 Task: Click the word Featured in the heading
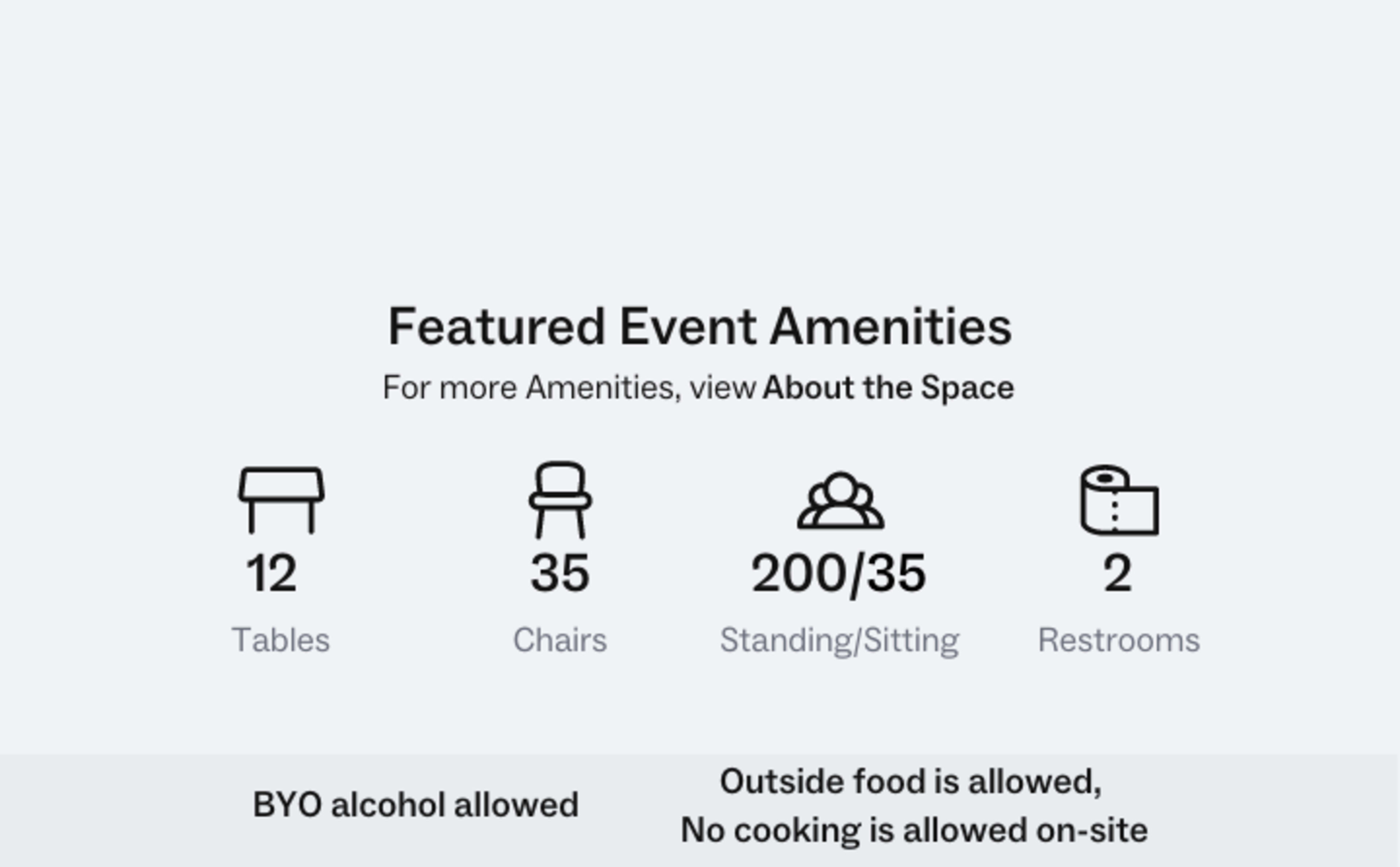(x=497, y=327)
